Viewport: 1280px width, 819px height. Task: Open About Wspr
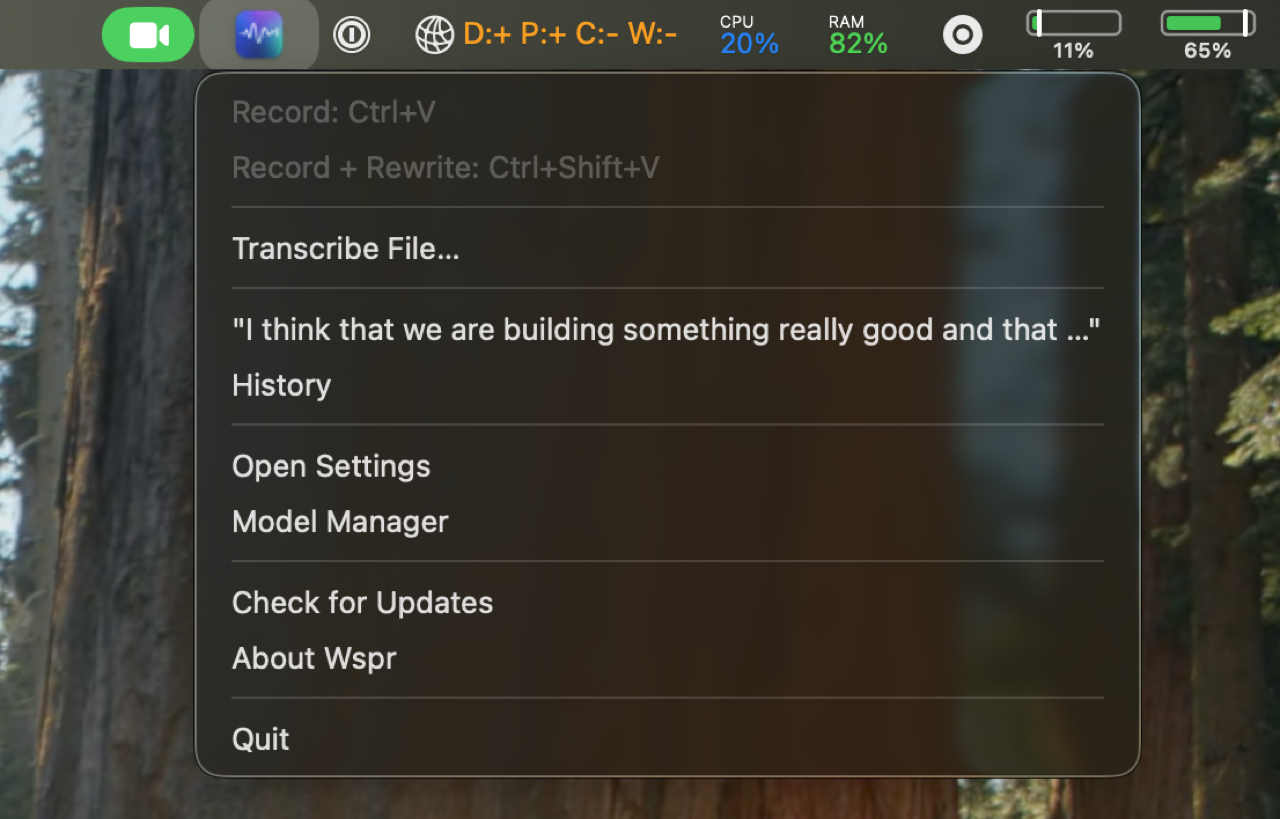click(314, 658)
